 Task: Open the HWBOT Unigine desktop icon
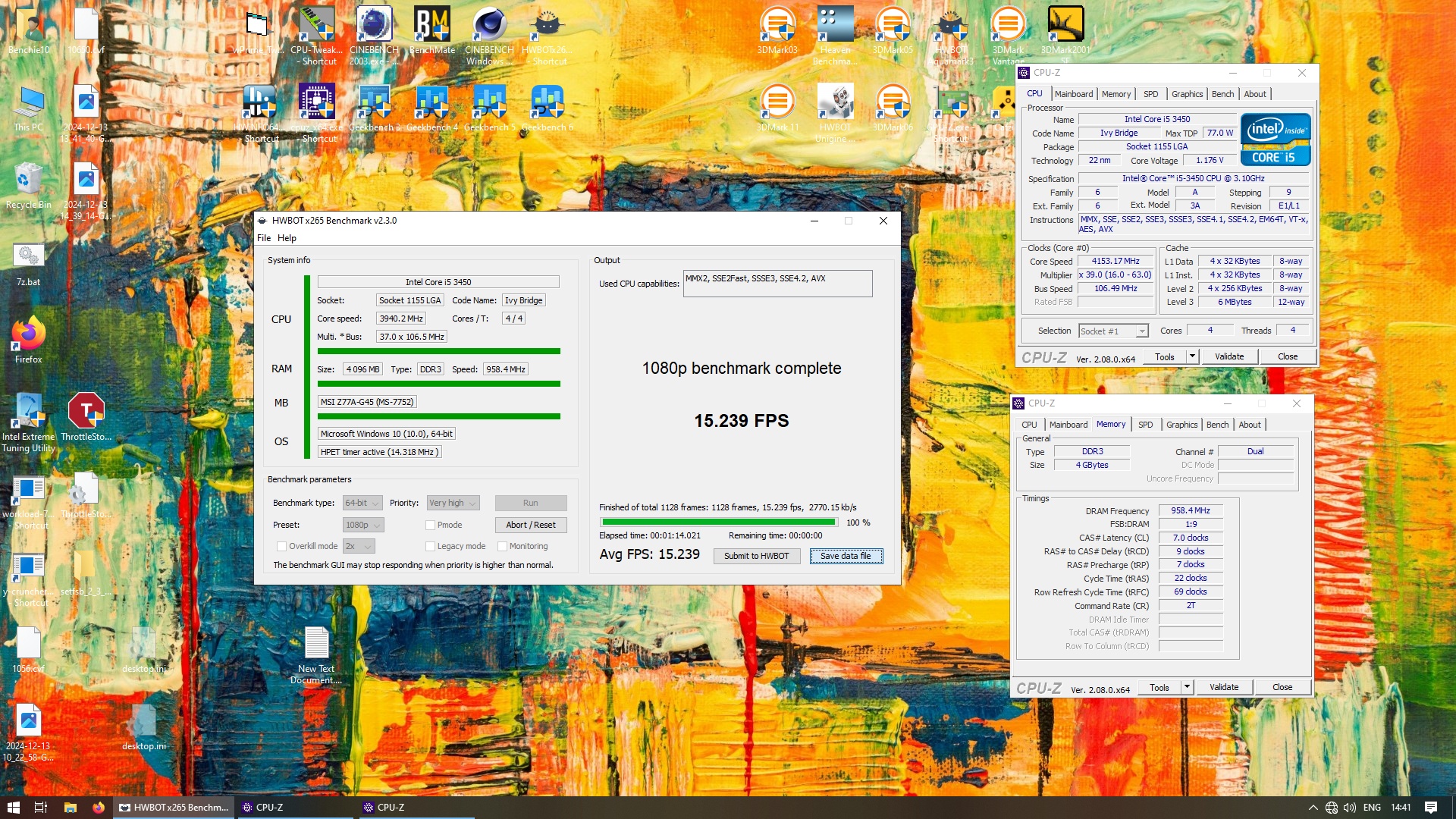point(835,113)
